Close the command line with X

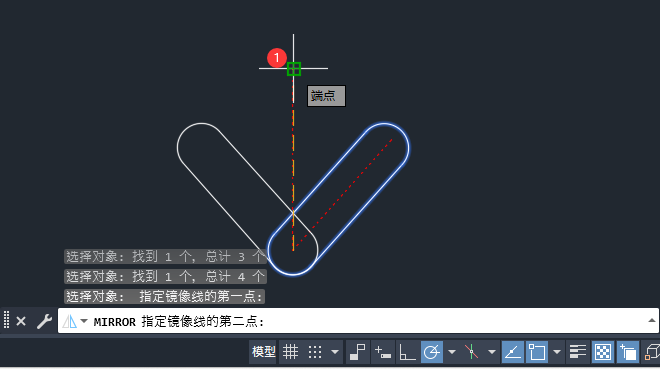click(x=21, y=322)
